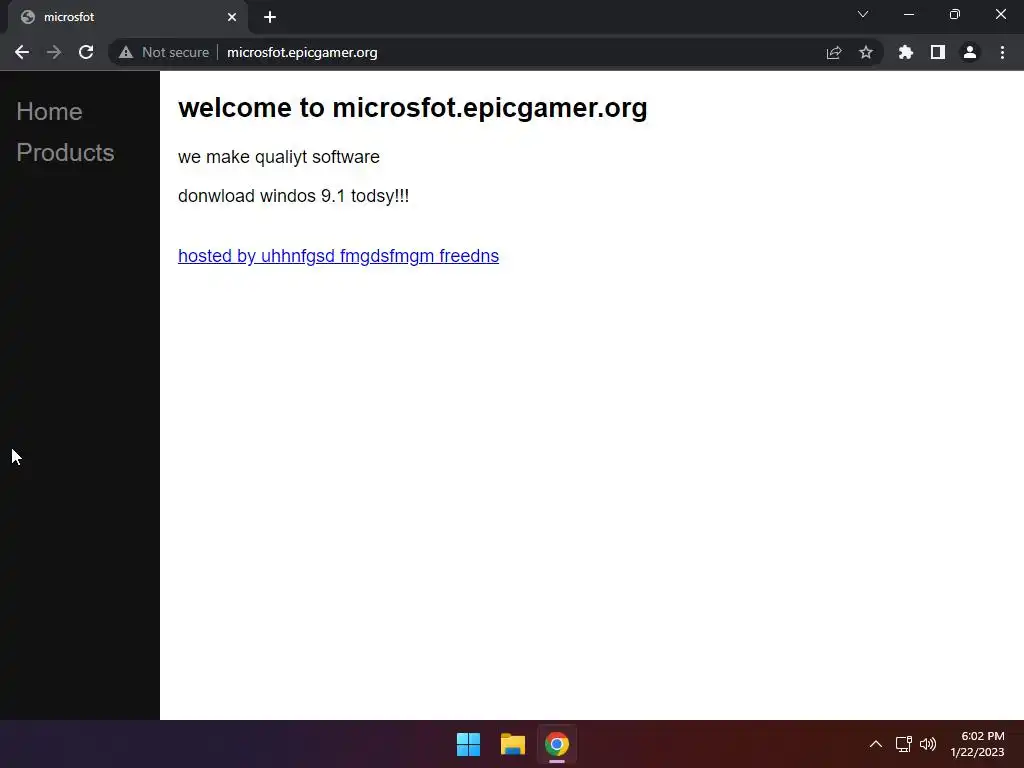Open a new tab with plus button
Screen dimensions: 1024x768
click(270, 17)
